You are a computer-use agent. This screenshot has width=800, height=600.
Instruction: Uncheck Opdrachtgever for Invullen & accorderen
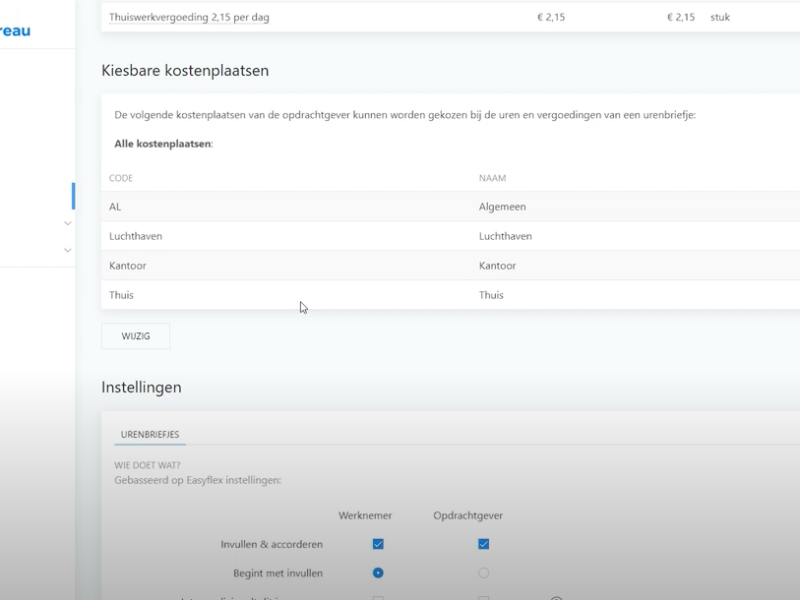point(483,544)
